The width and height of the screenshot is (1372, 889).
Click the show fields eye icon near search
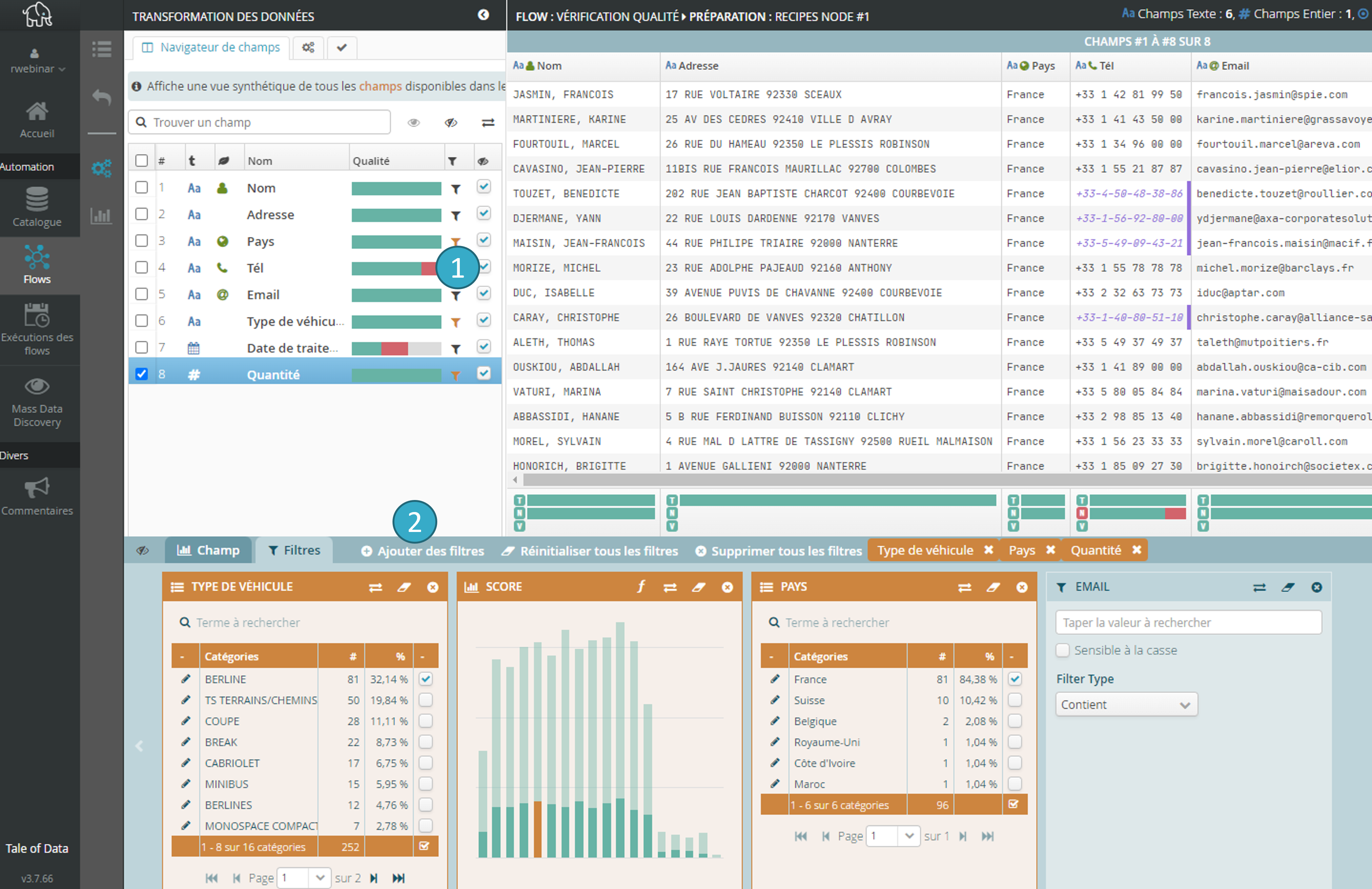tap(414, 122)
